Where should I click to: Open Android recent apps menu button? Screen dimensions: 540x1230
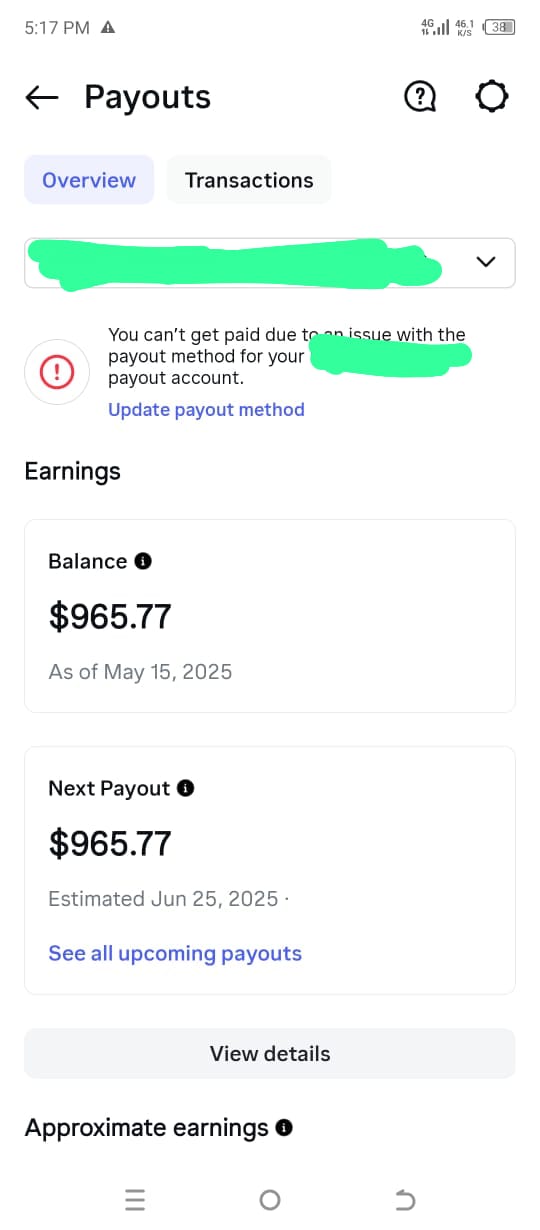click(135, 1200)
